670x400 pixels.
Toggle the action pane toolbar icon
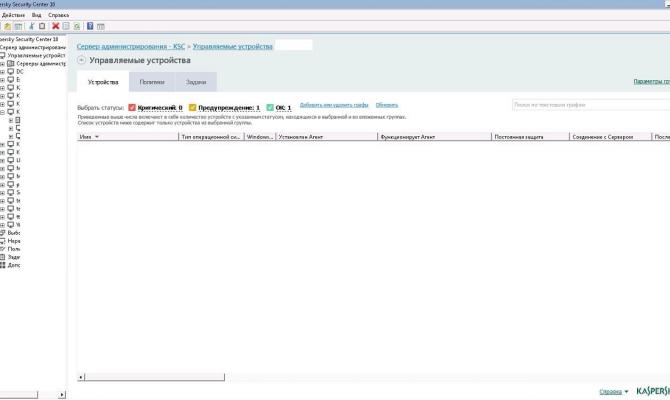[x=100, y=26]
